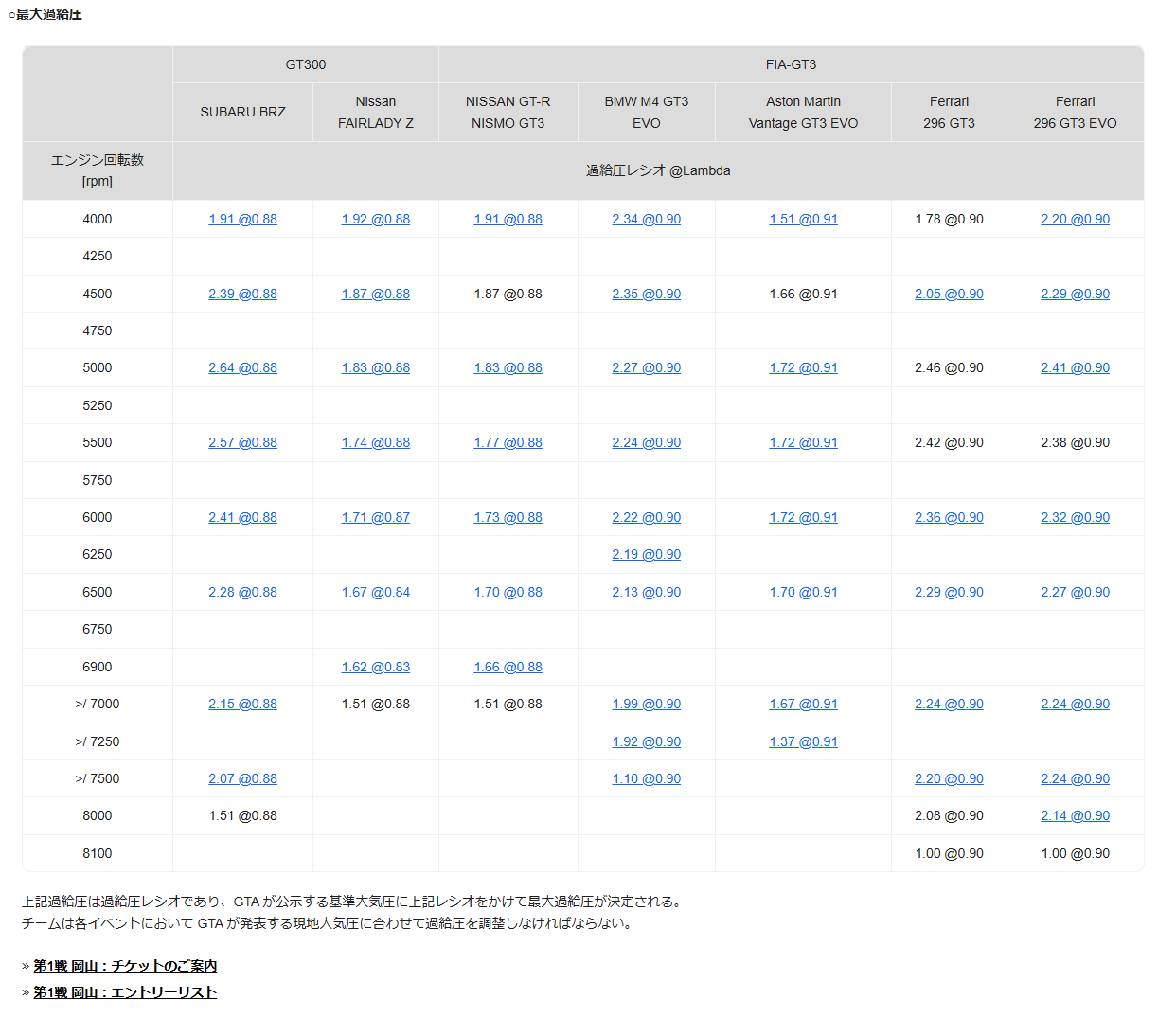
Task: Click SUBARU BRZ 2.07 @0.88 link
Action: pos(243,778)
